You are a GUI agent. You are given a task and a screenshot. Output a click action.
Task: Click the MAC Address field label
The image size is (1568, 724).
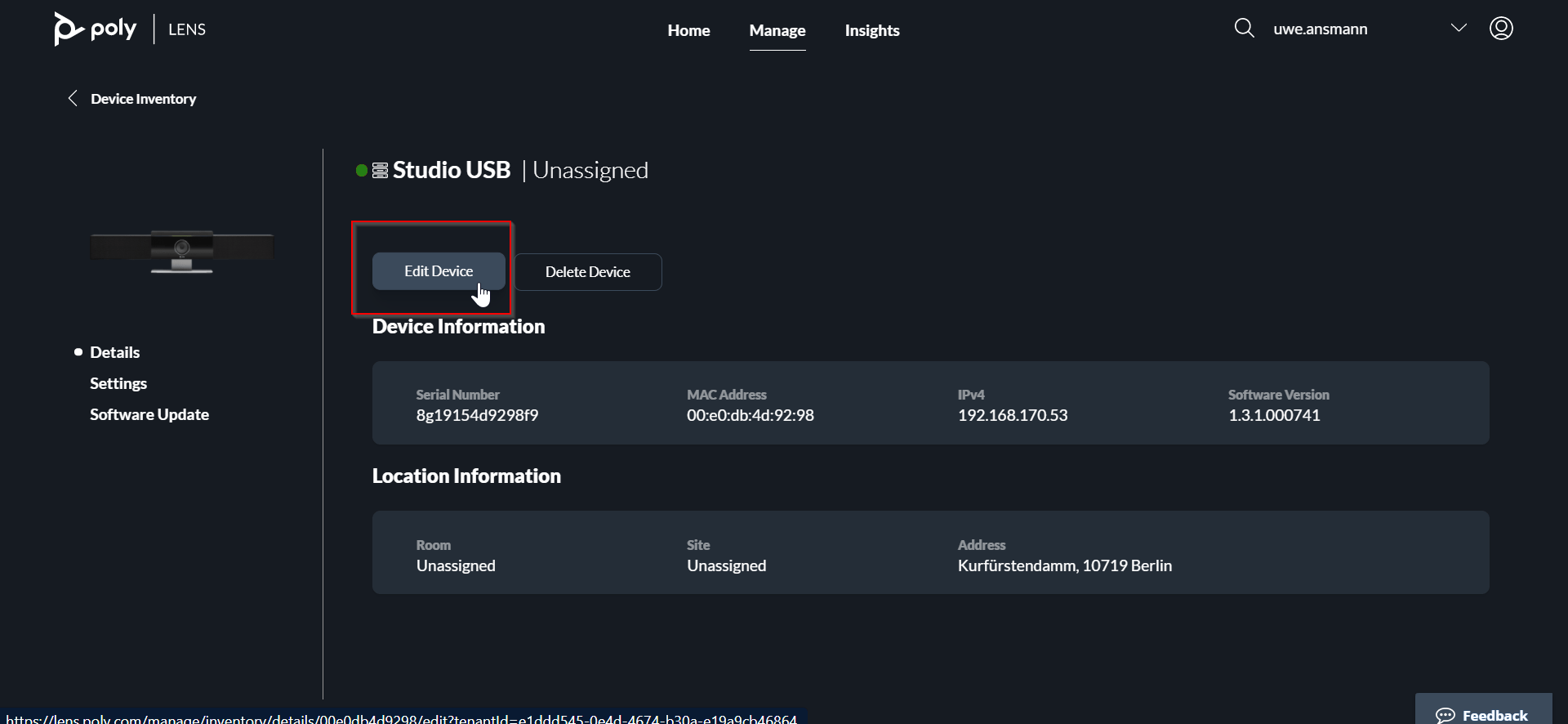(x=727, y=395)
